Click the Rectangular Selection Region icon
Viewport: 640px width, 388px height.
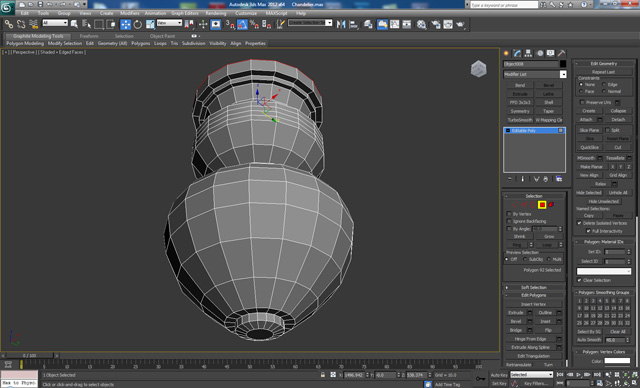(x=99, y=24)
